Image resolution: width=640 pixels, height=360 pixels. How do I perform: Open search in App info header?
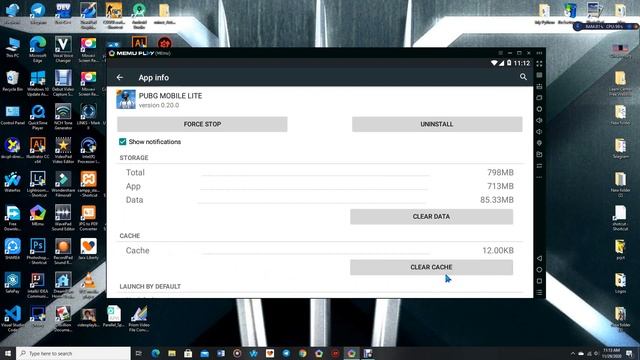pyautogui.click(x=523, y=77)
